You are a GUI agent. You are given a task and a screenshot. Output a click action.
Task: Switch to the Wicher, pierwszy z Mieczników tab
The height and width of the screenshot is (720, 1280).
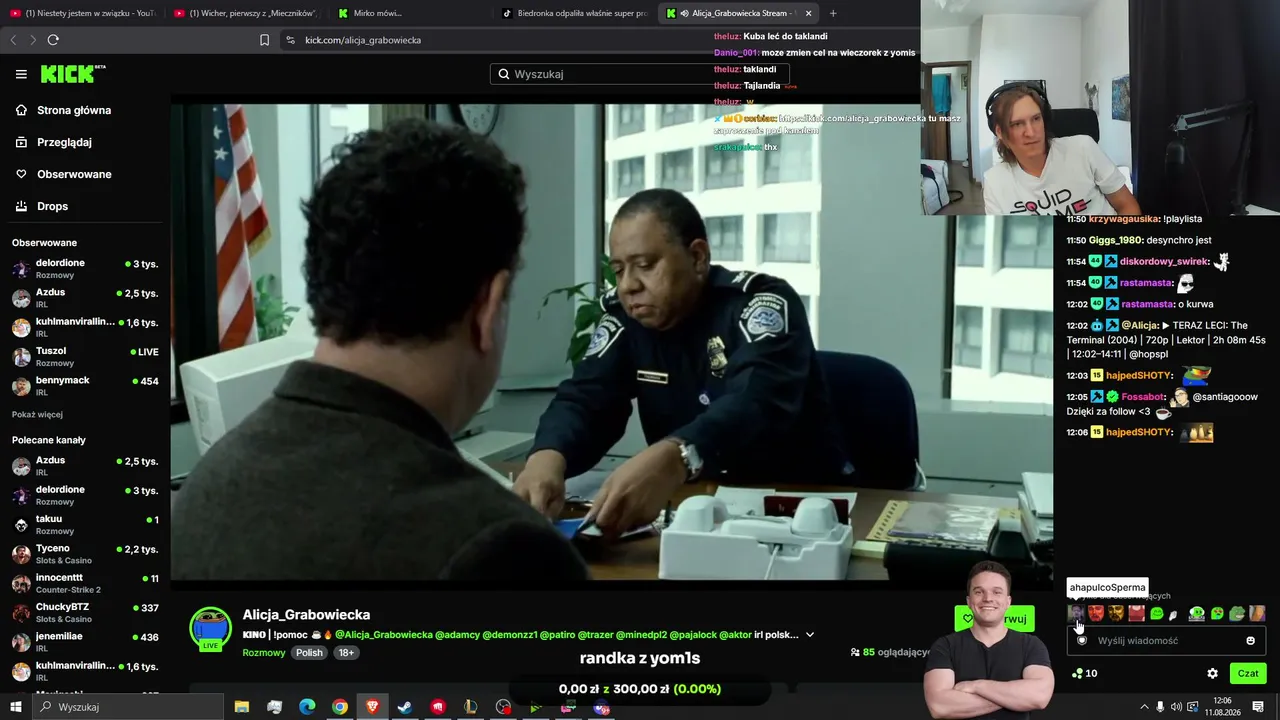tap(246, 13)
